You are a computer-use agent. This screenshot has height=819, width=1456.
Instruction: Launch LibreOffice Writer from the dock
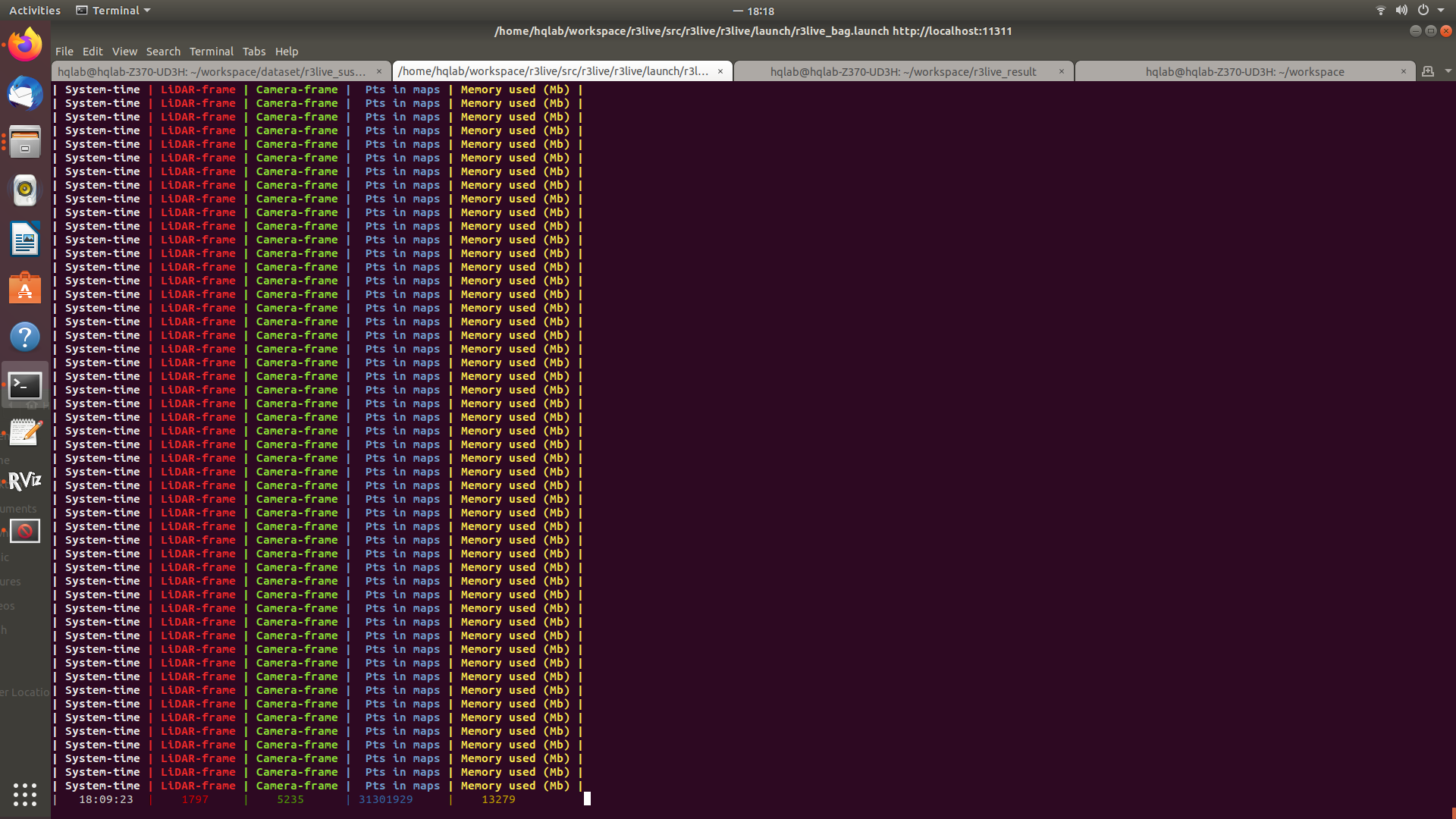pyautogui.click(x=25, y=240)
